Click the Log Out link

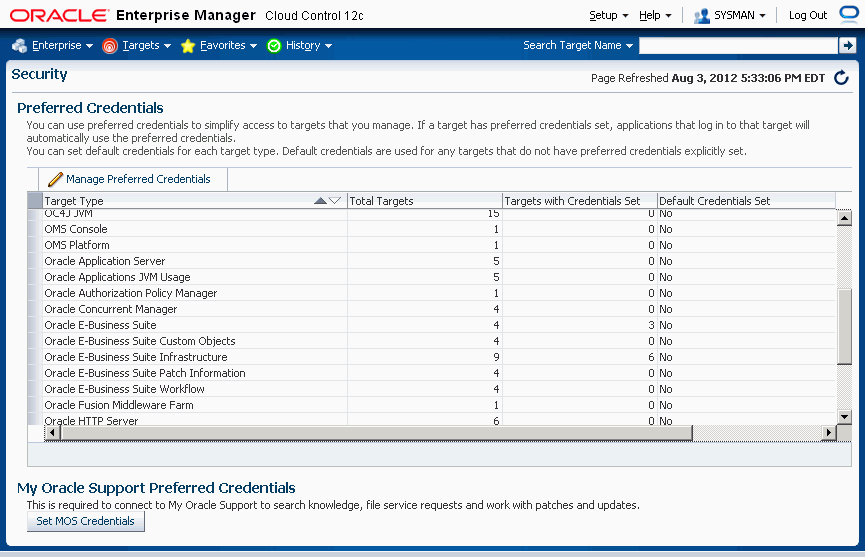(808, 15)
